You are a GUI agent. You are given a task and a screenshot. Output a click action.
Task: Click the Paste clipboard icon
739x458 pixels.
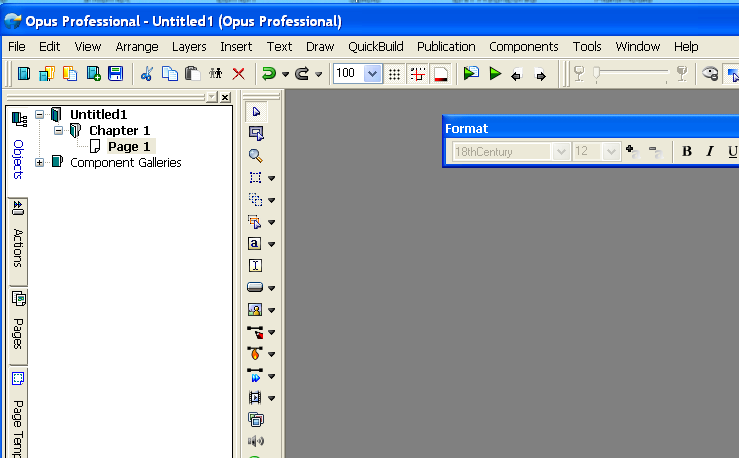193,74
